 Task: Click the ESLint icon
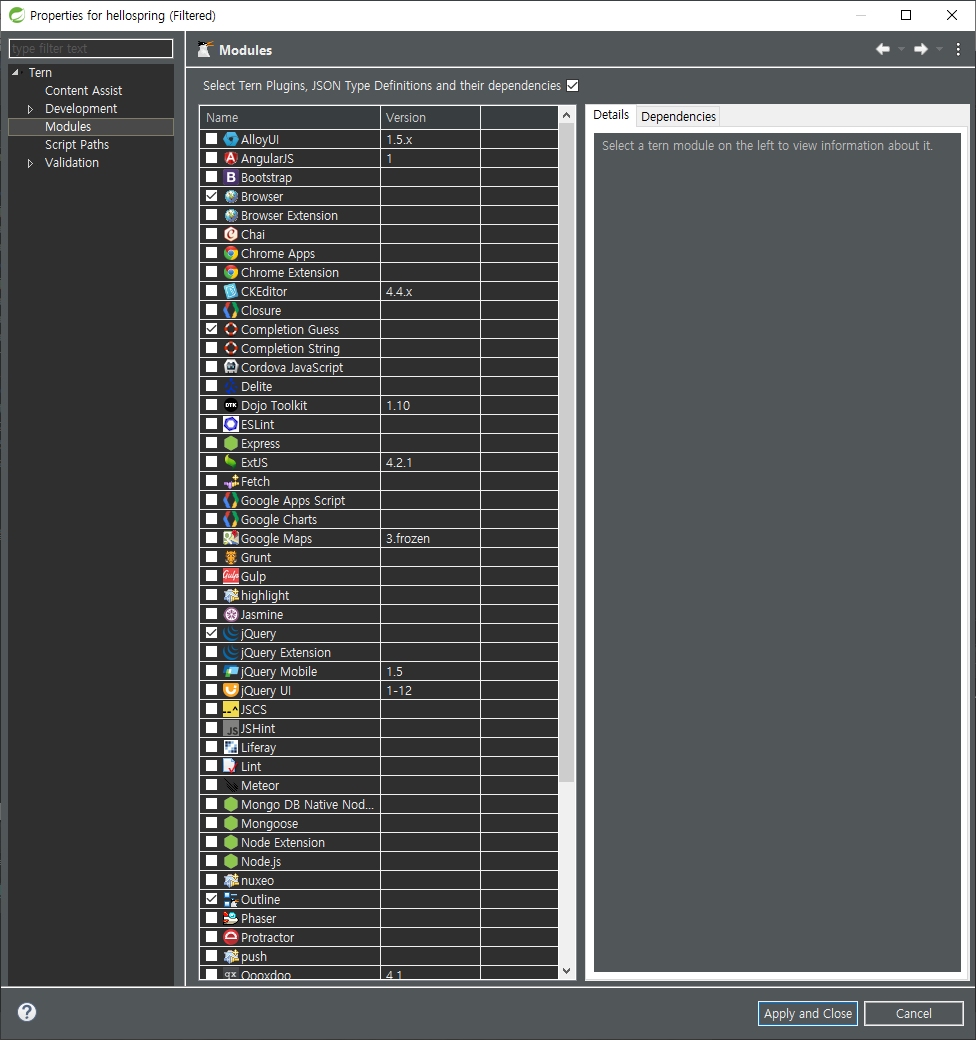pos(231,424)
